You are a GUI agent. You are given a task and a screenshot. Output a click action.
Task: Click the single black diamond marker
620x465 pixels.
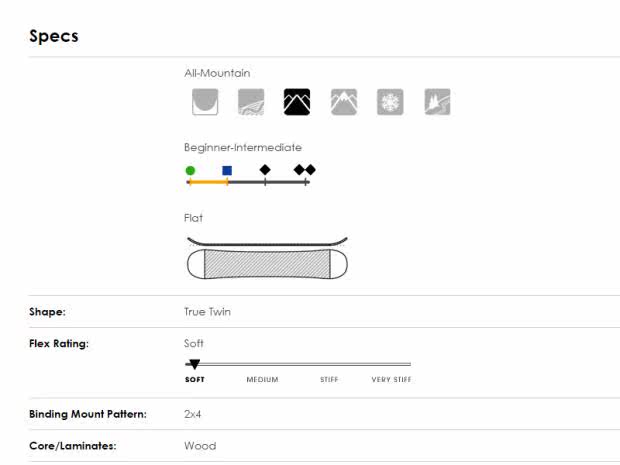265,170
